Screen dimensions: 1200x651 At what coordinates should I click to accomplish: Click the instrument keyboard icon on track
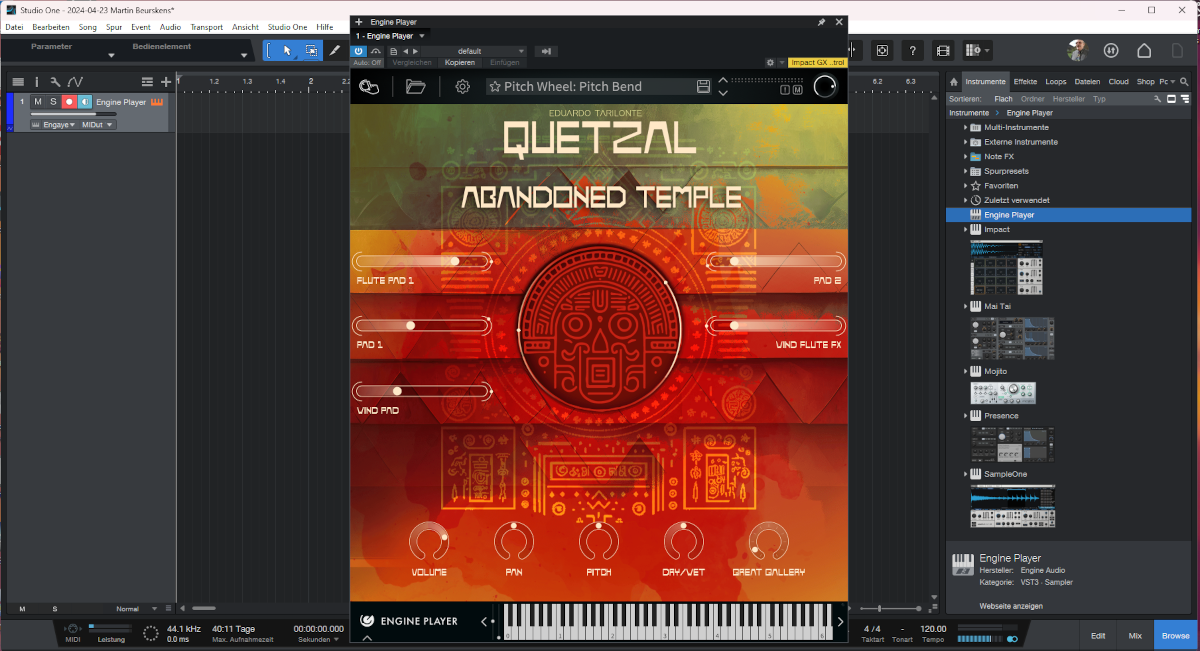pos(157,102)
